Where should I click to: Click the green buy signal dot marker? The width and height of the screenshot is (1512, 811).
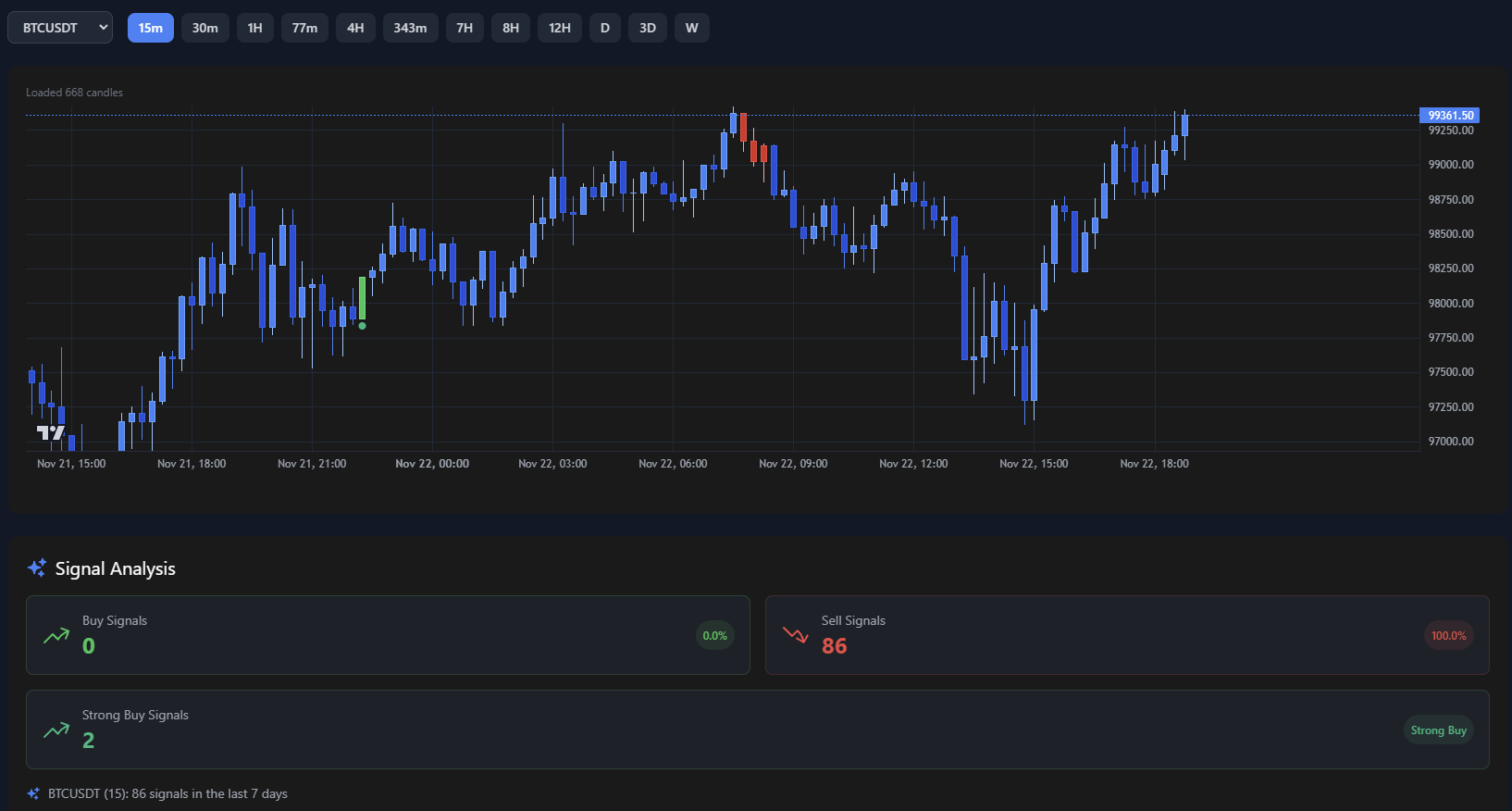[362, 326]
